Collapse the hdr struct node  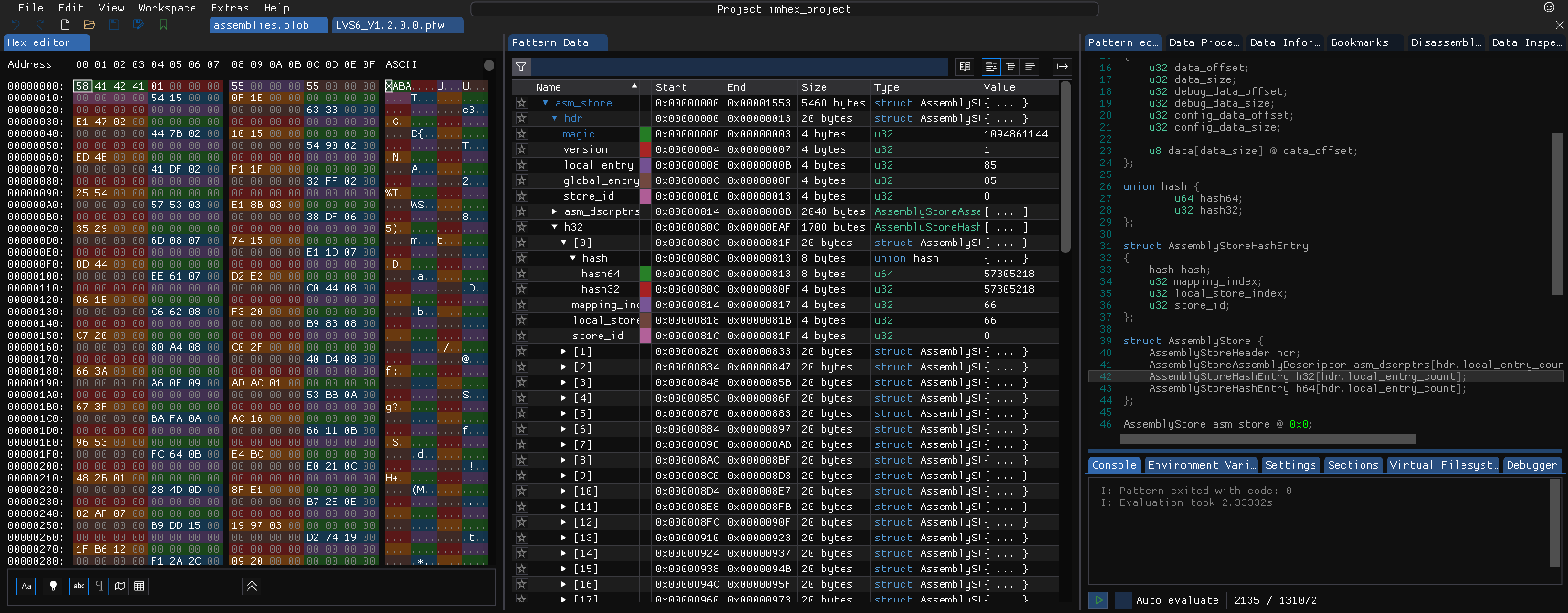[x=554, y=119]
